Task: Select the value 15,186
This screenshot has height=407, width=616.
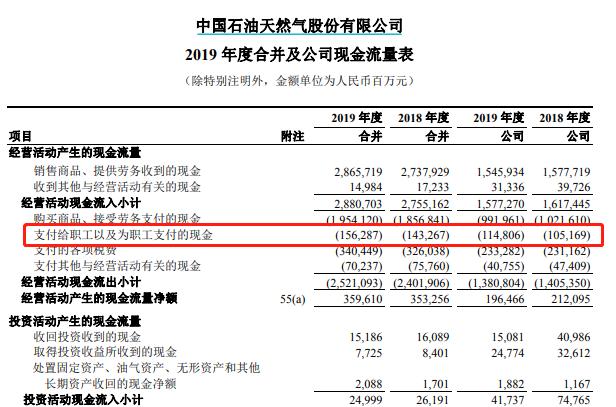Action: coord(366,337)
